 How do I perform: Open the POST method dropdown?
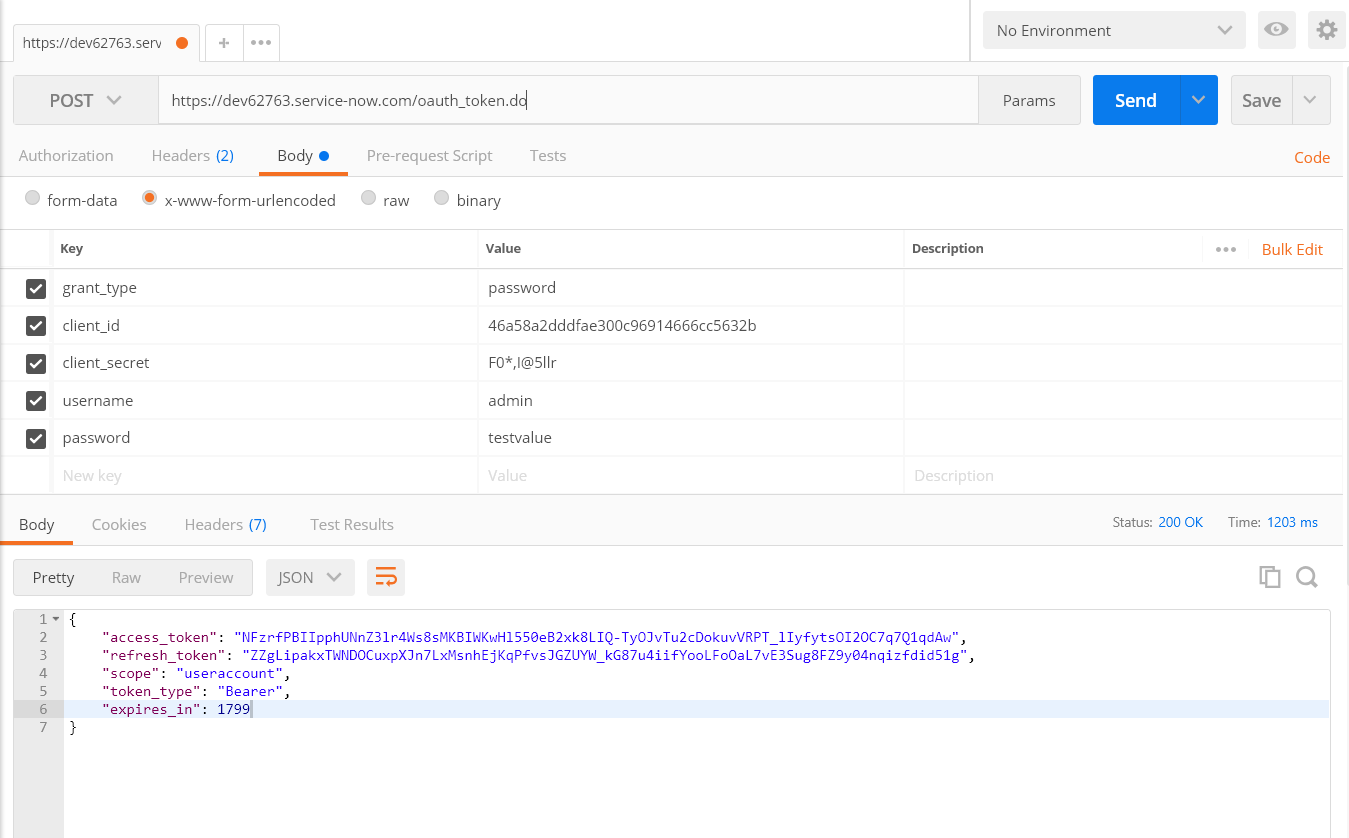(x=85, y=100)
